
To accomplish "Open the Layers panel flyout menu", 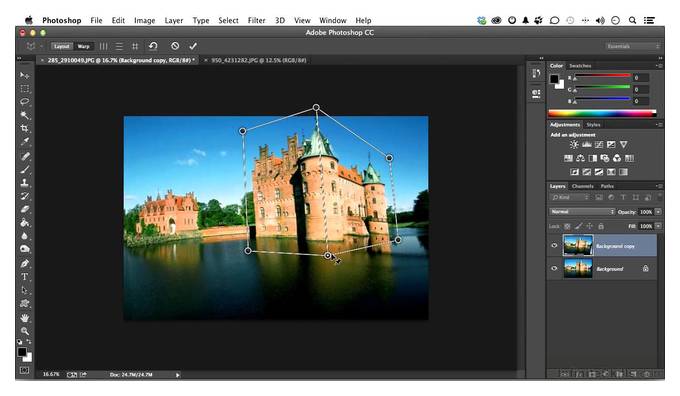I will (x=659, y=186).
